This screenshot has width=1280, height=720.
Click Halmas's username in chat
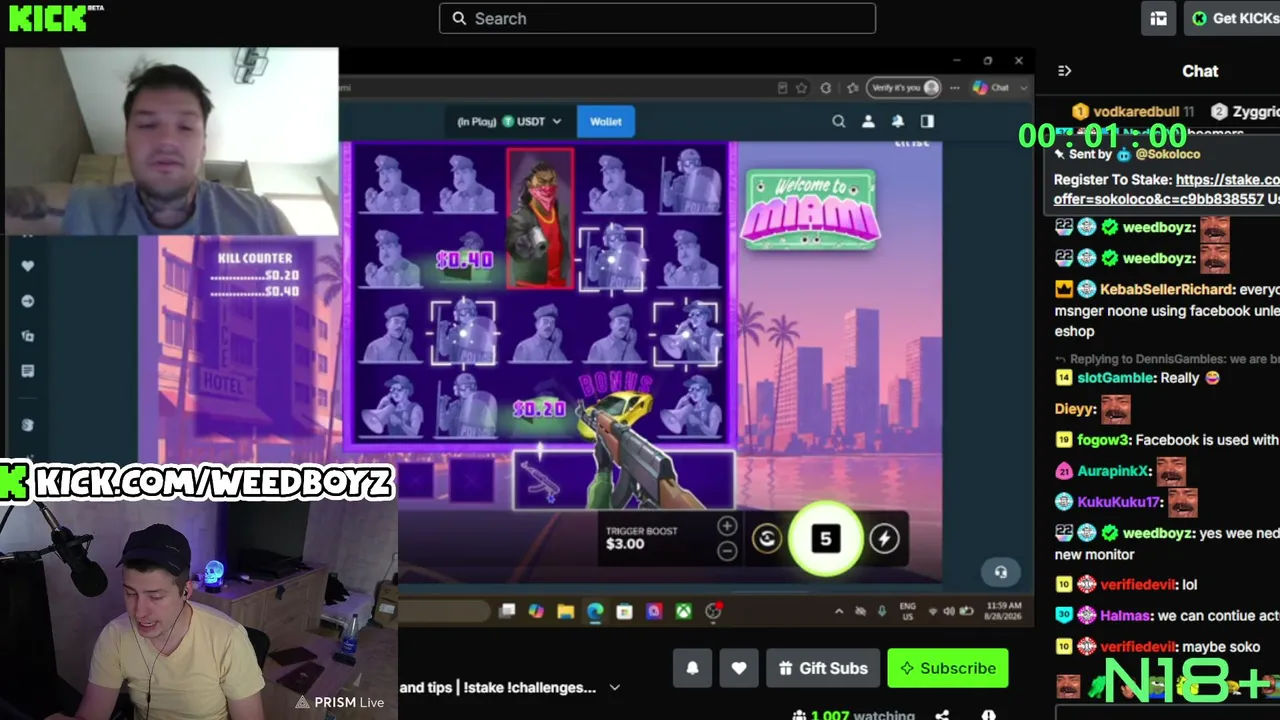pyautogui.click(x=1125, y=616)
